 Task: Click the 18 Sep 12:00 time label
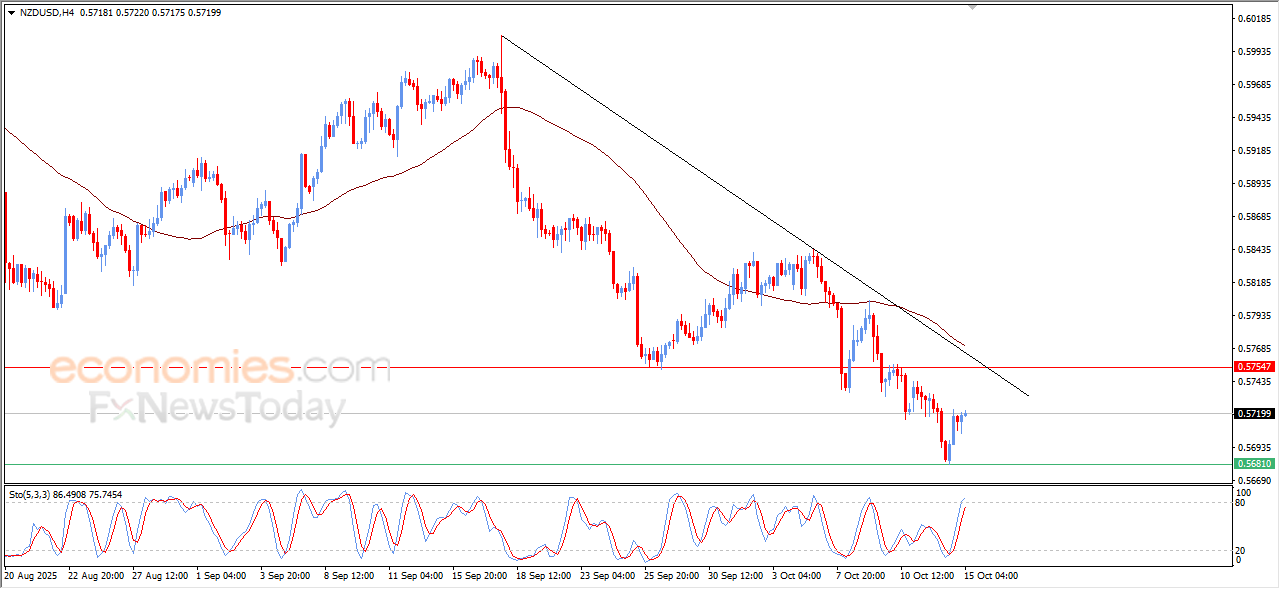[544, 576]
